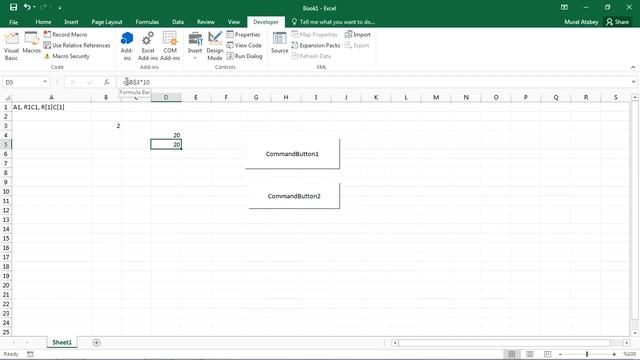Switch to the Page Layout tab
The height and width of the screenshot is (360, 640).
point(107,22)
